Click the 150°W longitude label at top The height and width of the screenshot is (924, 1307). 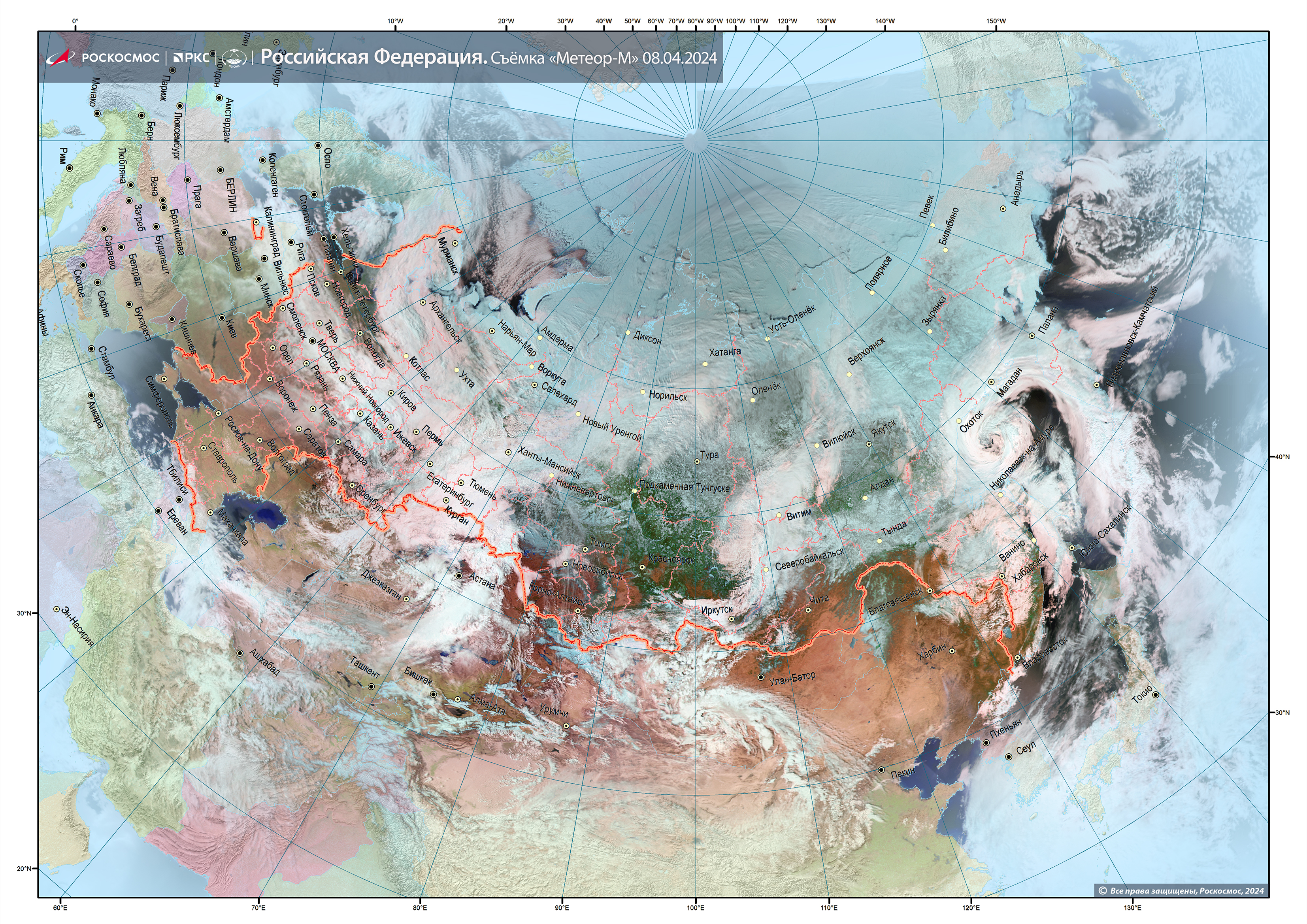click(996, 21)
